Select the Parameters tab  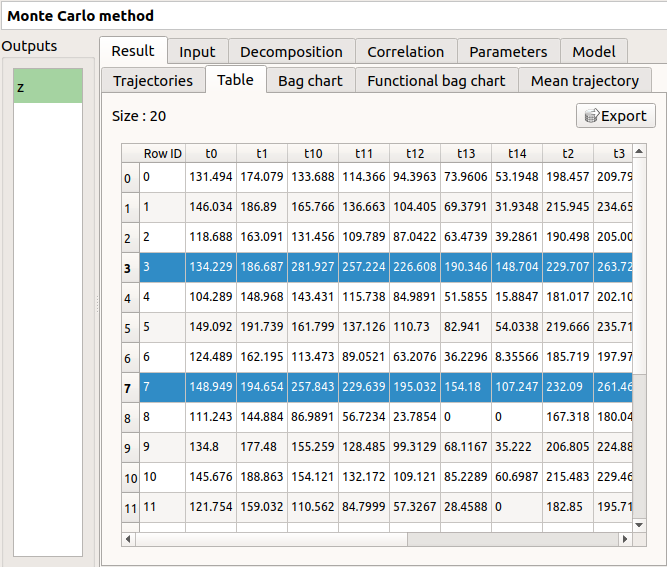coord(508,52)
